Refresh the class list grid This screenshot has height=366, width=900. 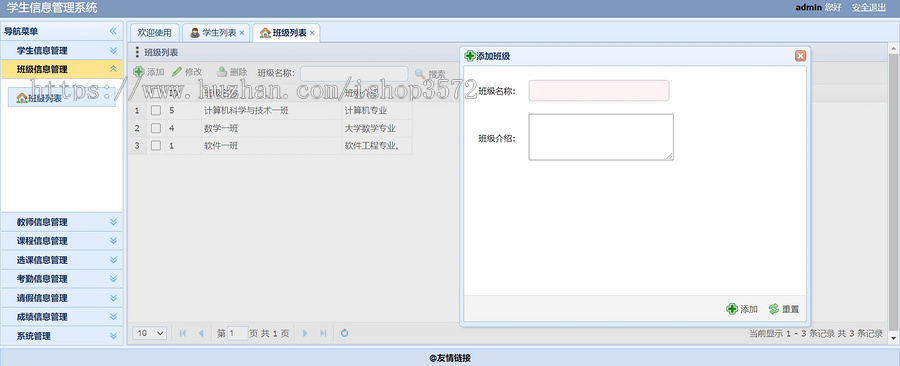pos(344,333)
